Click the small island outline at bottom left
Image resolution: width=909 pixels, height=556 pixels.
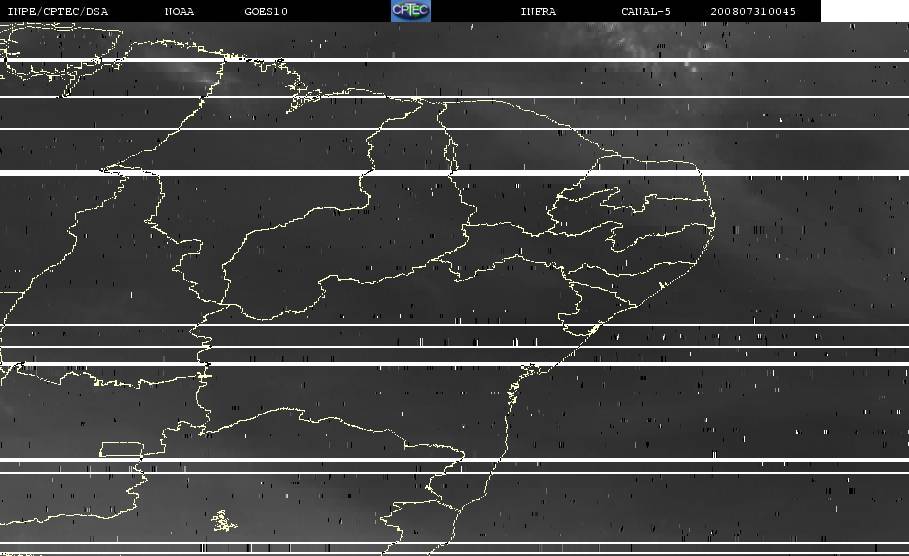(x=222, y=520)
